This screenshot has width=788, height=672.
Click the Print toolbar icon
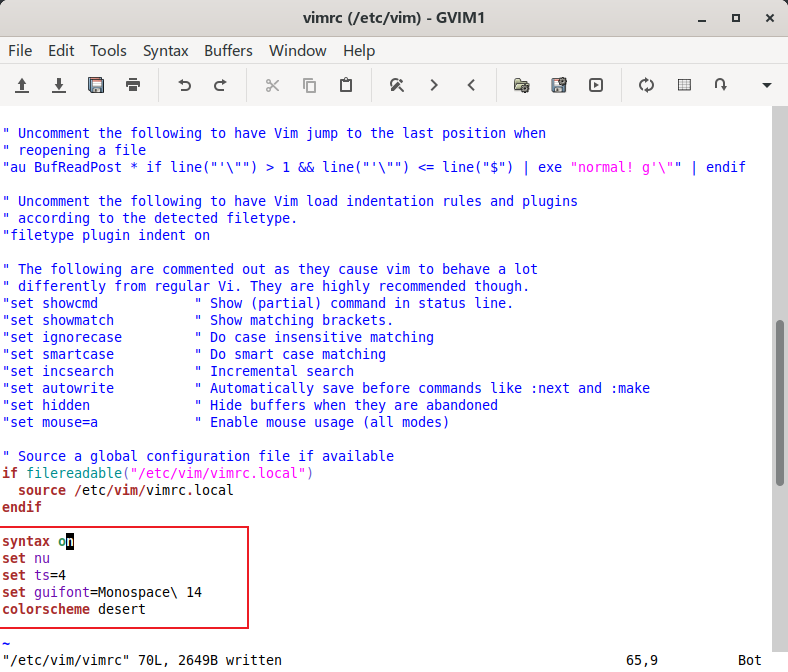click(x=133, y=85)
